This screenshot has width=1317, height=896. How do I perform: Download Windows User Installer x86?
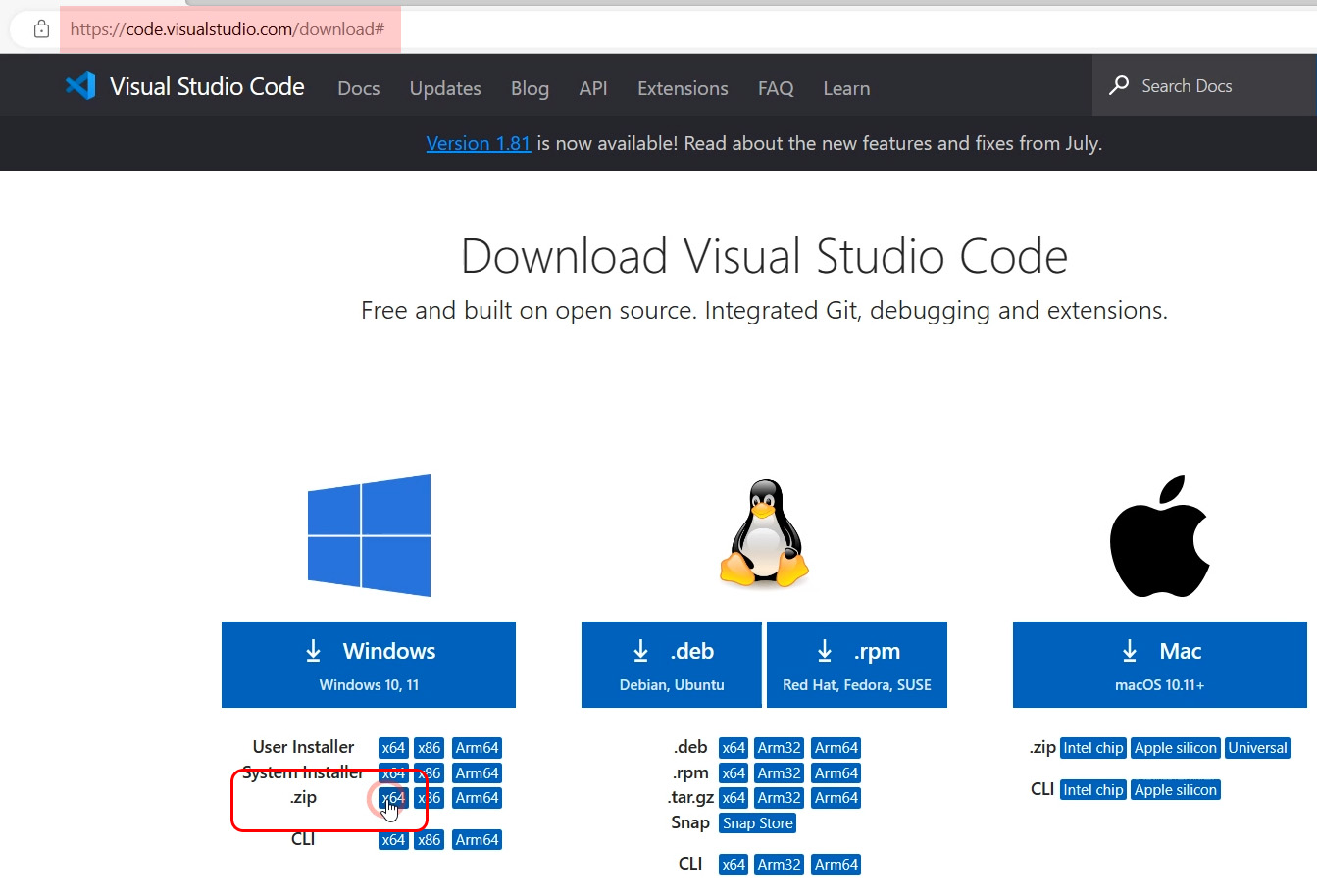430,748
